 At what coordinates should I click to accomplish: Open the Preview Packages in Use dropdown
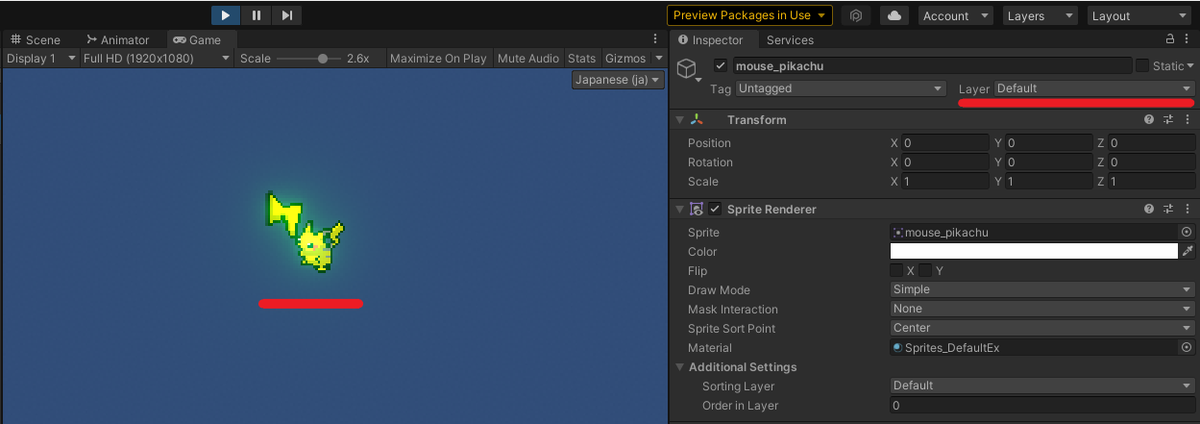[750, 15]
